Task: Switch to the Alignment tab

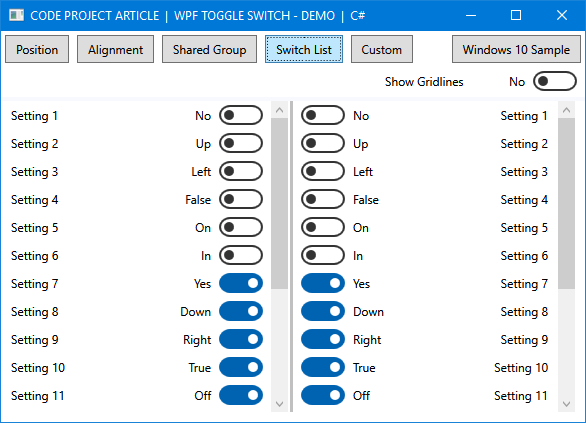Action: click(x=115, y=49)
